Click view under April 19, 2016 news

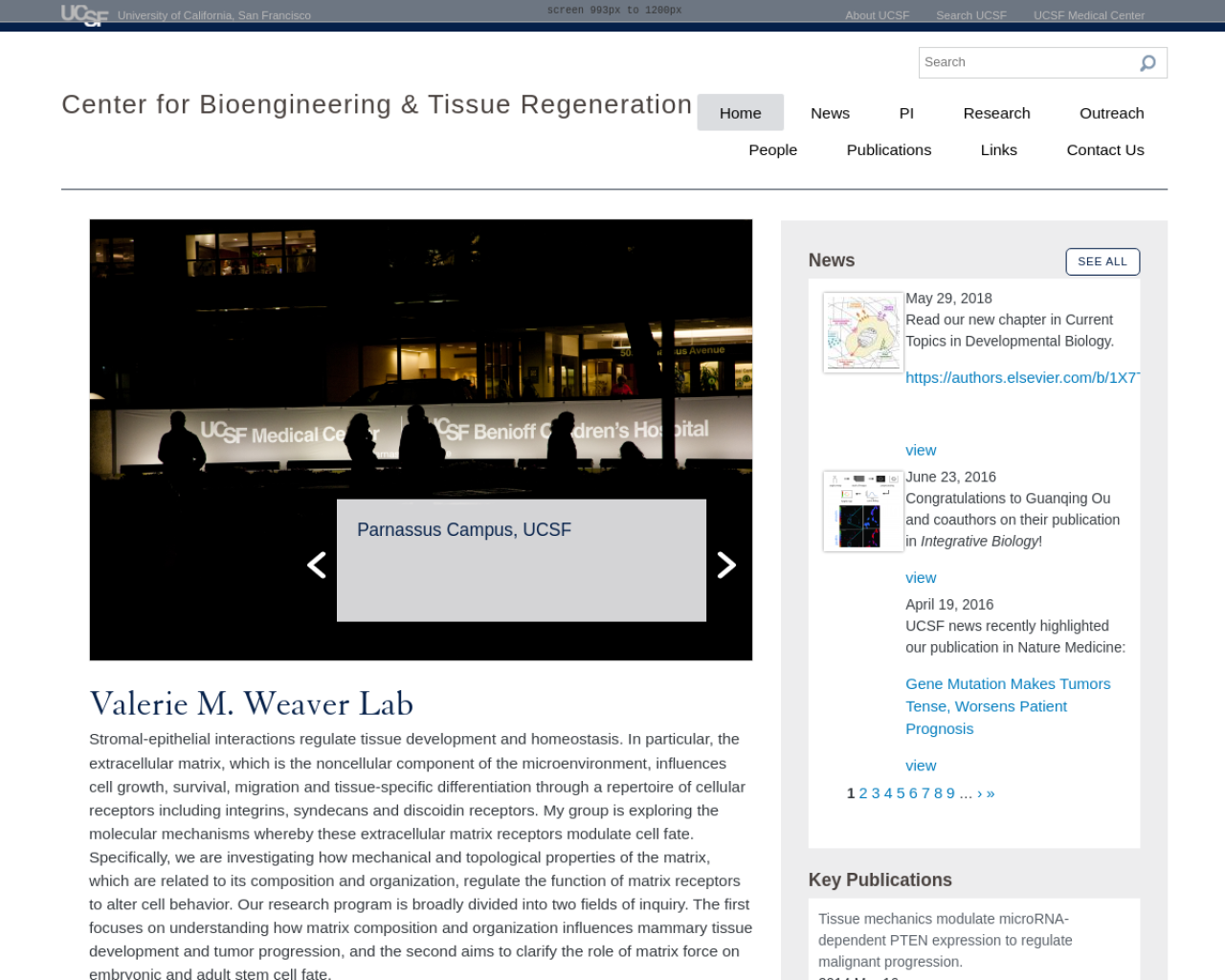click(921, 766)
